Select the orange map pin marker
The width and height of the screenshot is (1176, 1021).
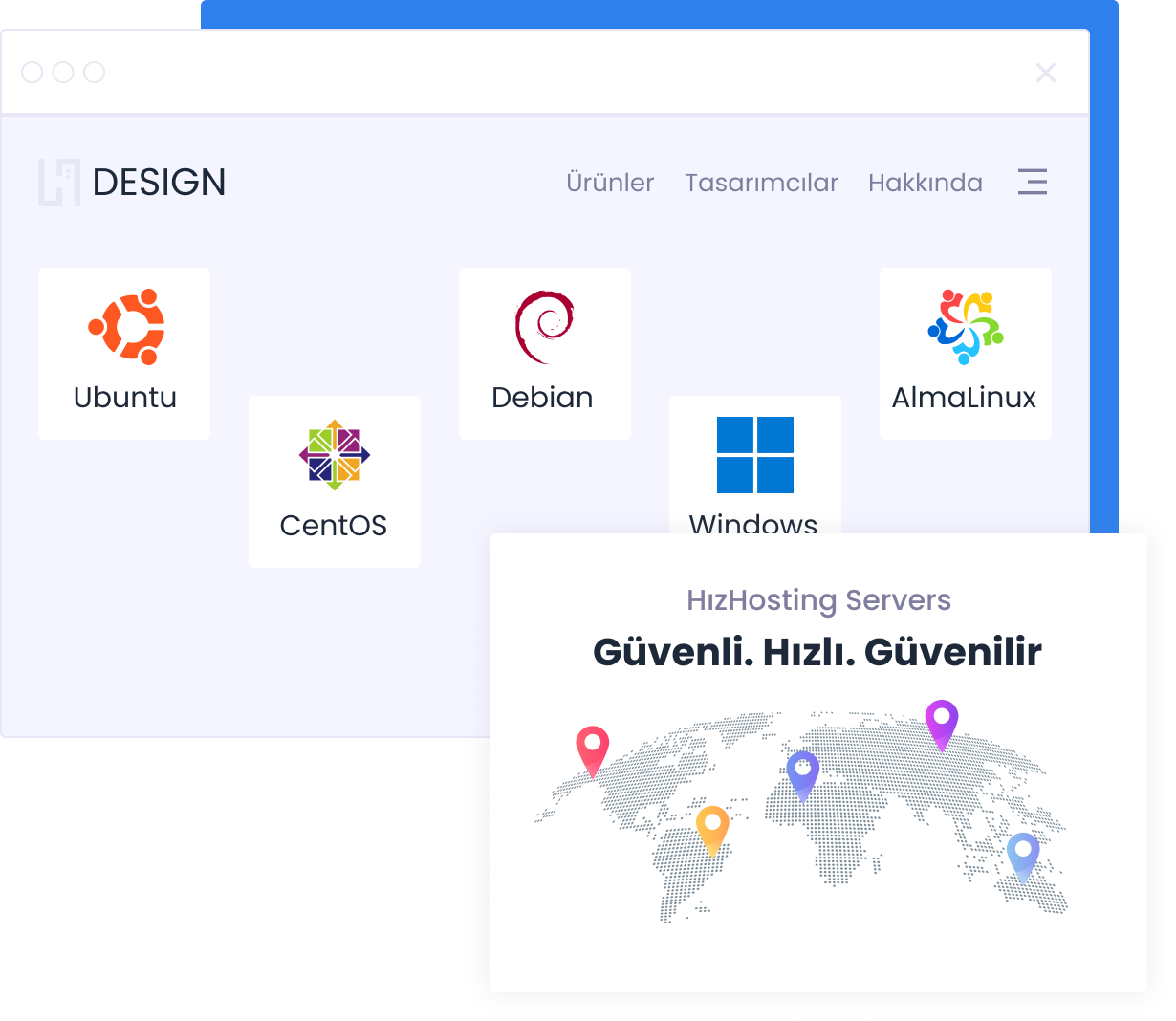[712, 831]
